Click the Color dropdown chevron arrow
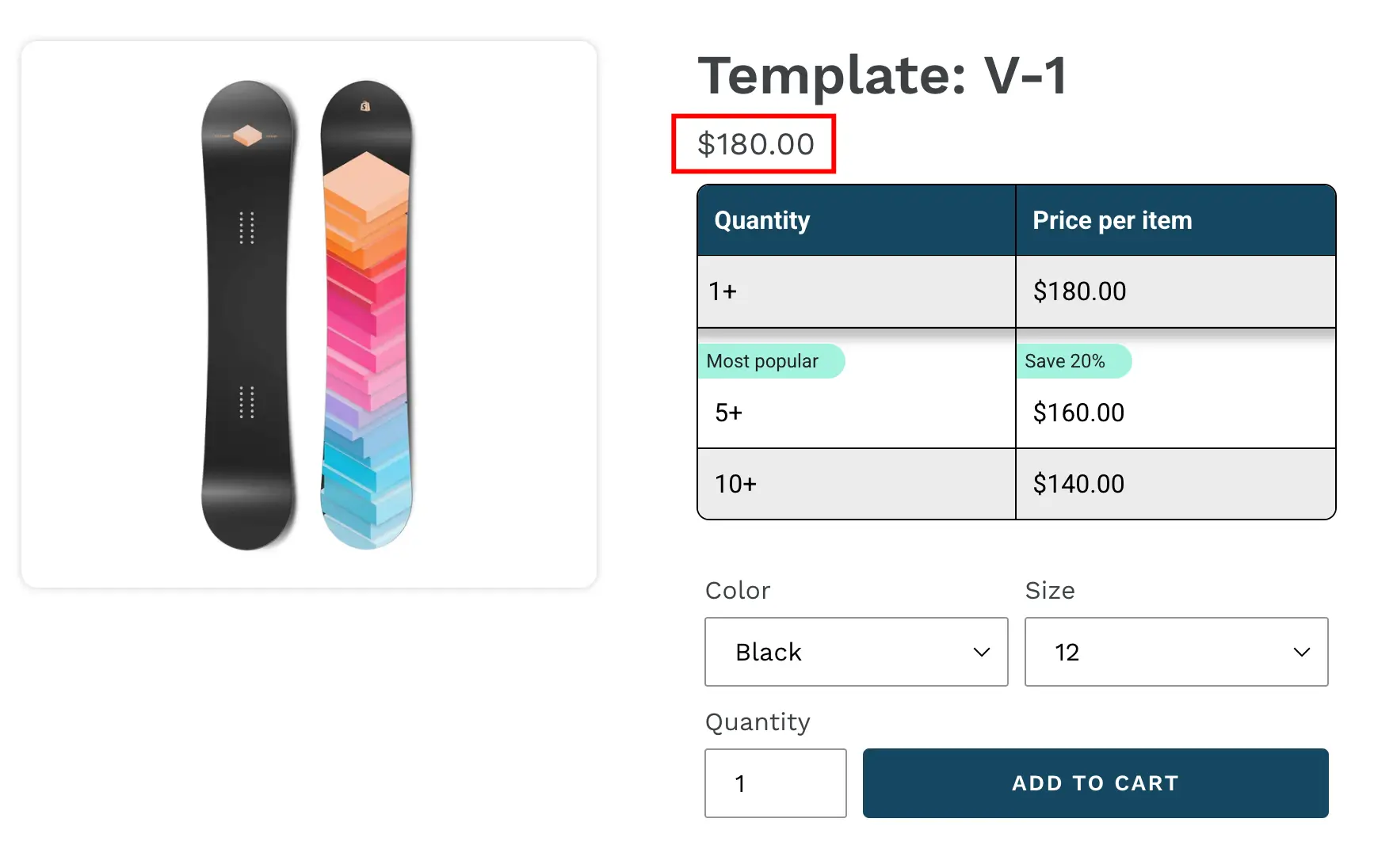The height and width of the screenshot is (868, 1374). point(982,652)
